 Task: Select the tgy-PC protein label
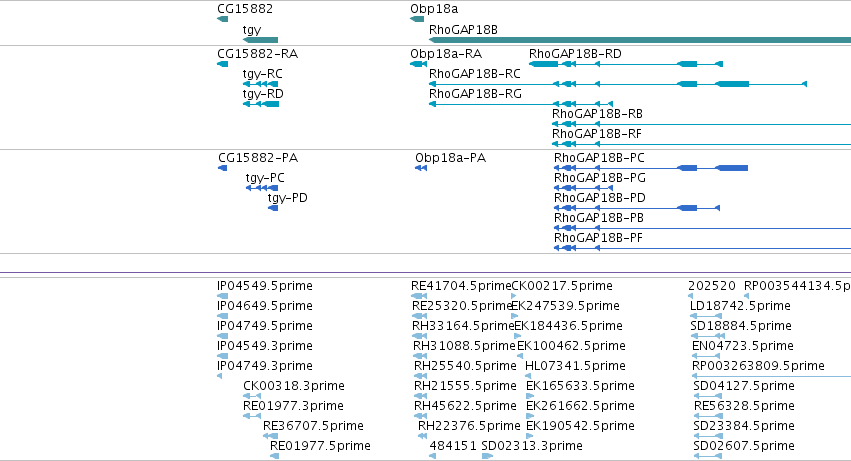tap(265, 178)
